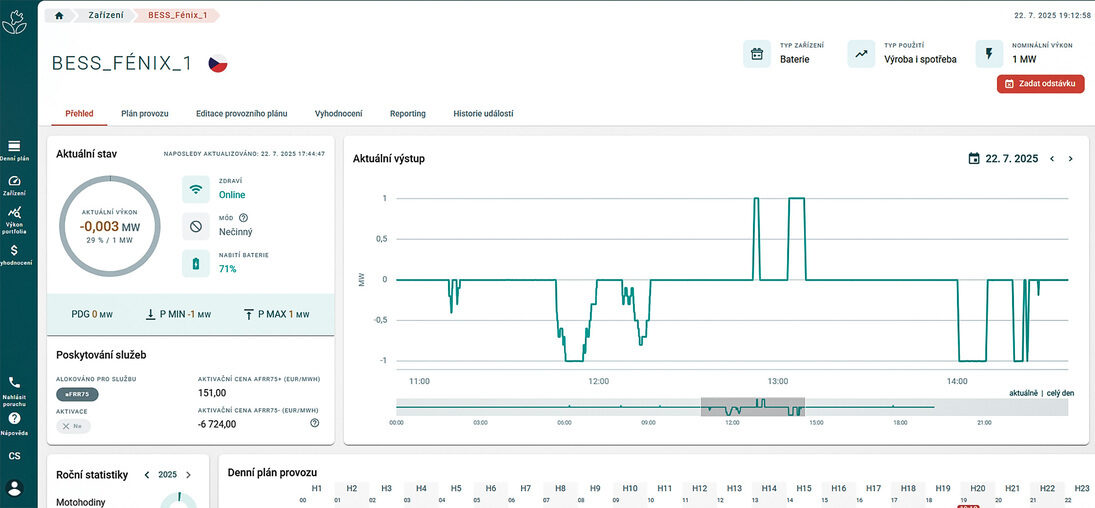The image size is (1095, 508).
Task: Open the Historie událostí tab
Action: pos(483,114)
